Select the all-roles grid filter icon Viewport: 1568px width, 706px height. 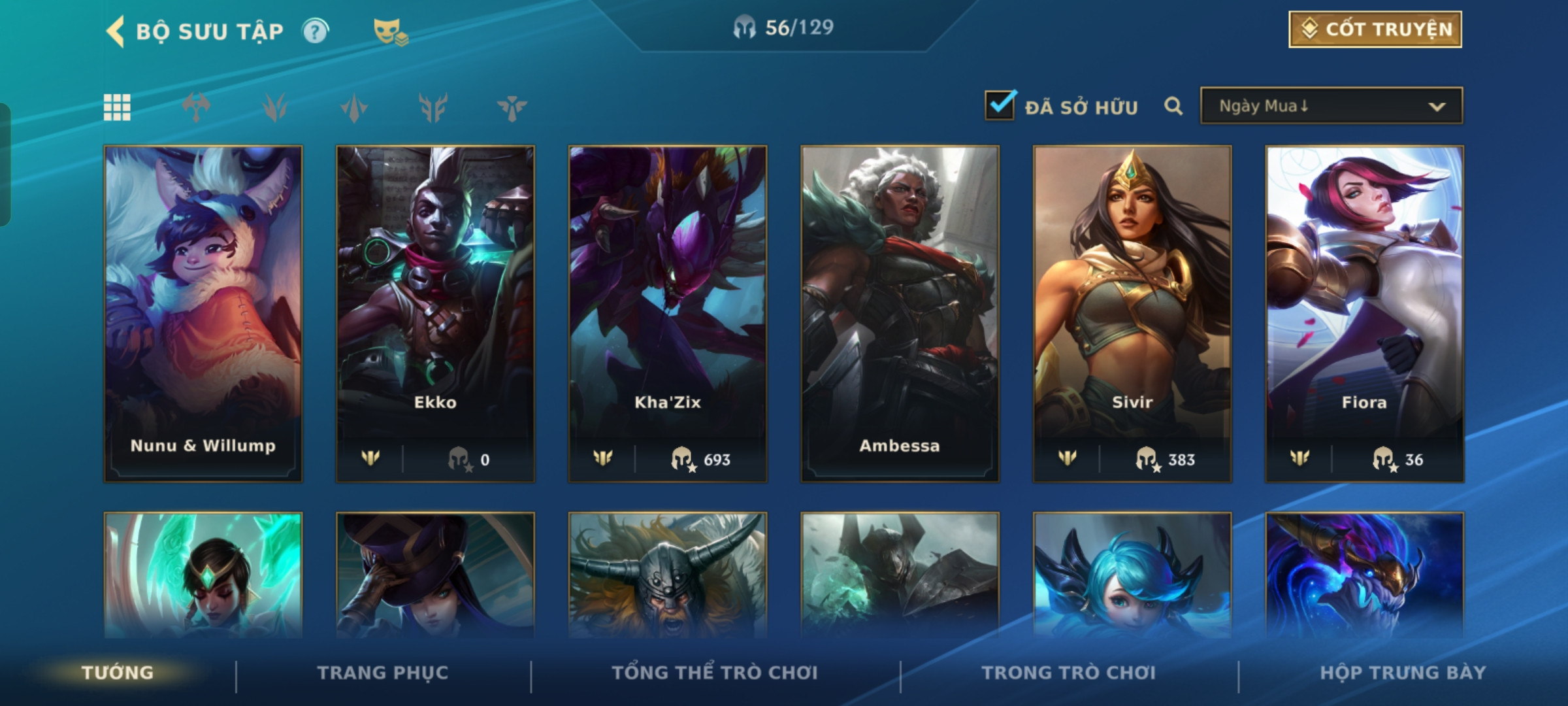click(117, 107)
